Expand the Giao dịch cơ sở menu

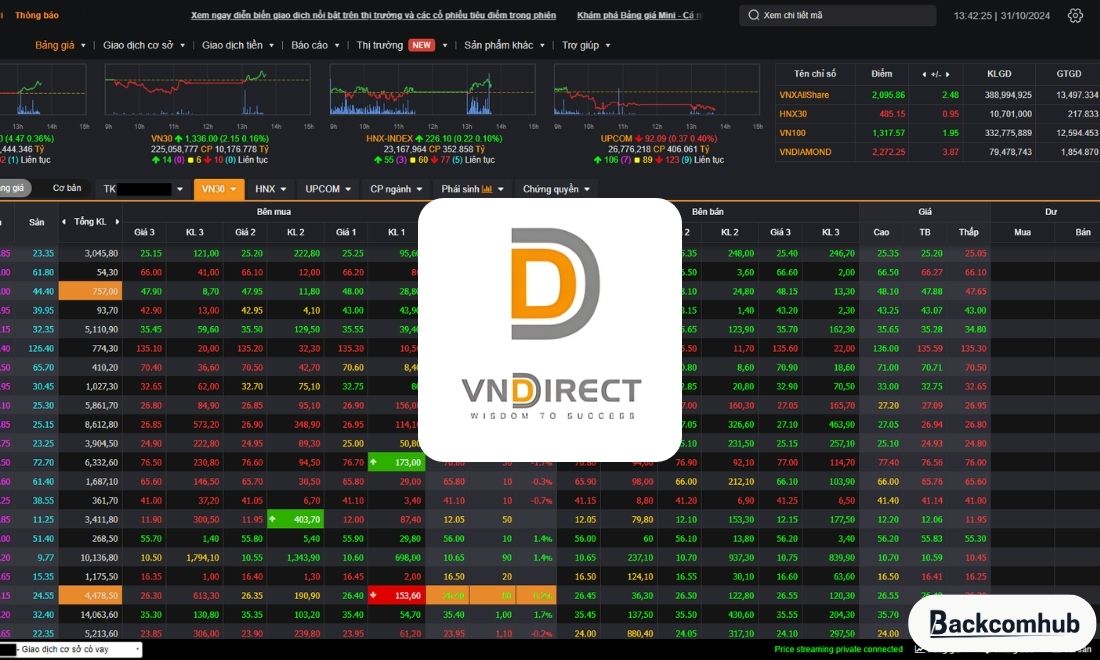144,45
